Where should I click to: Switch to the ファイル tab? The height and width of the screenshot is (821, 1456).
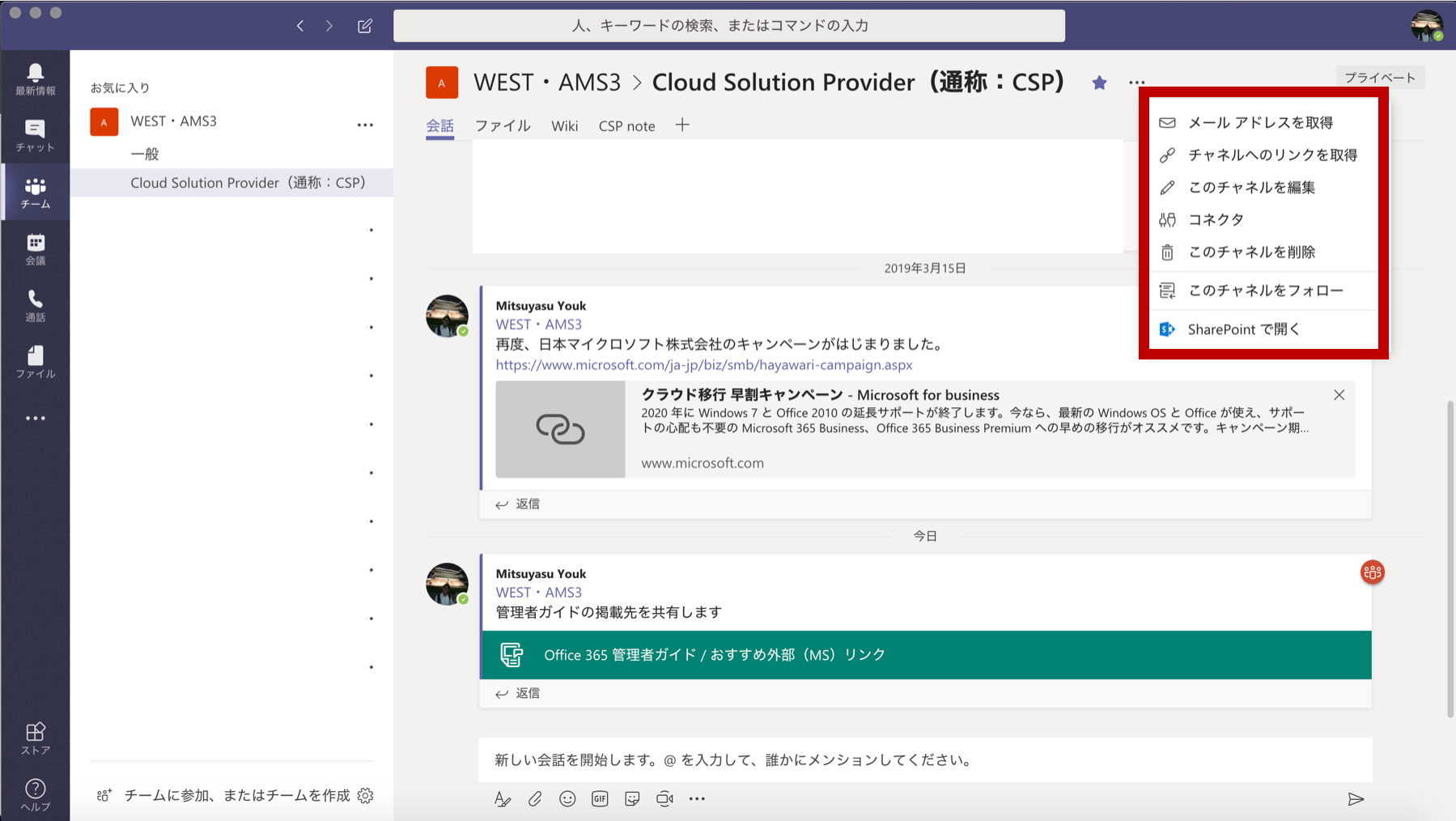pos(503,125)
